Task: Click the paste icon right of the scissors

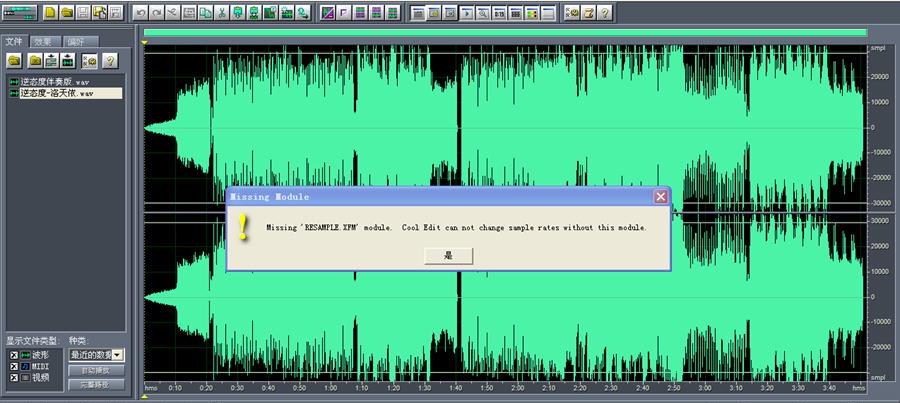Action: pos(238,12)
